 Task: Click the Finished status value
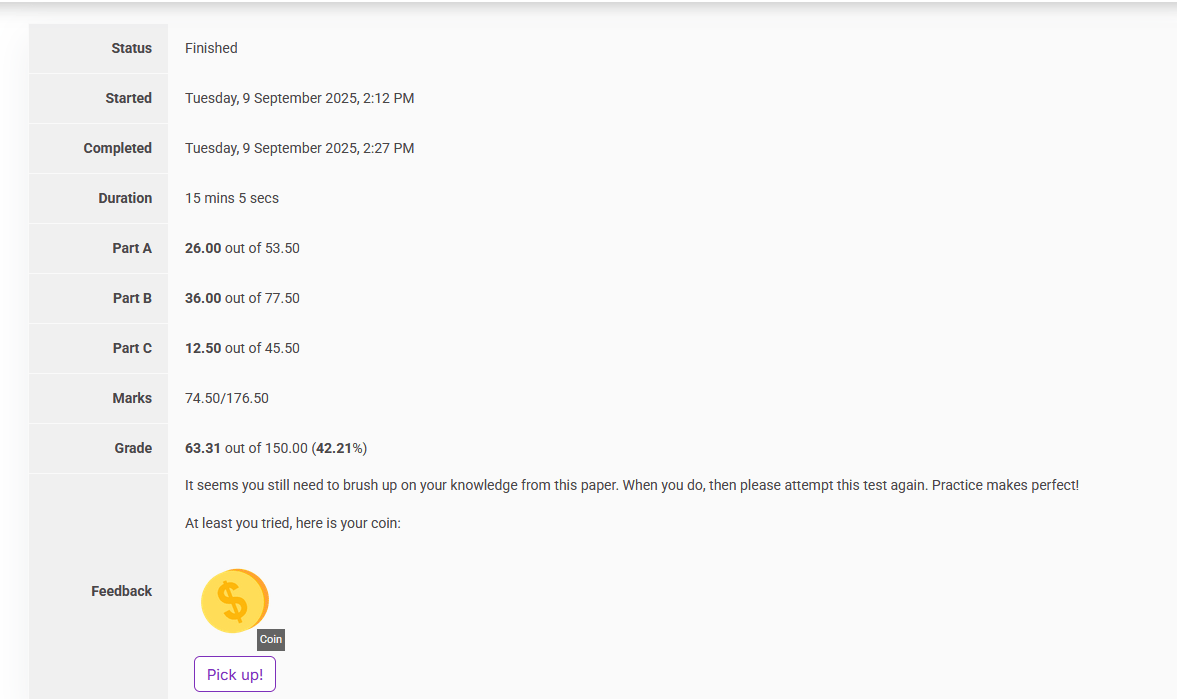211,48
